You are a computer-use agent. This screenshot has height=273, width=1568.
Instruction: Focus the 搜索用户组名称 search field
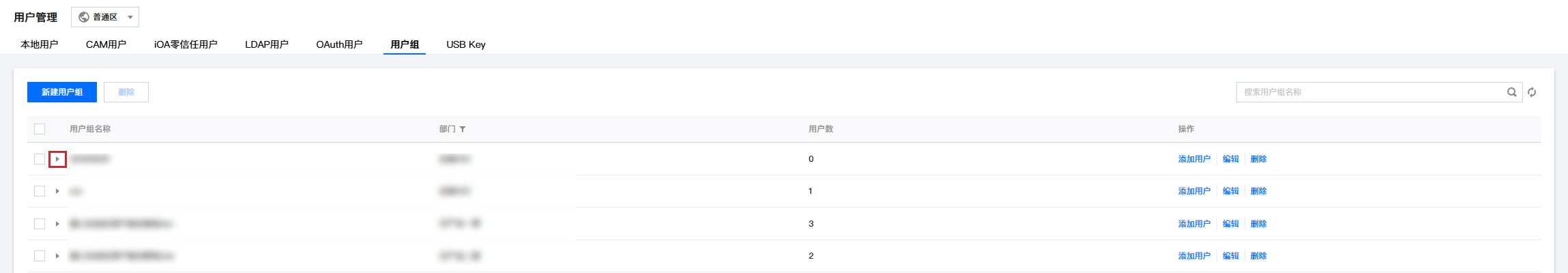(1371, 92)
